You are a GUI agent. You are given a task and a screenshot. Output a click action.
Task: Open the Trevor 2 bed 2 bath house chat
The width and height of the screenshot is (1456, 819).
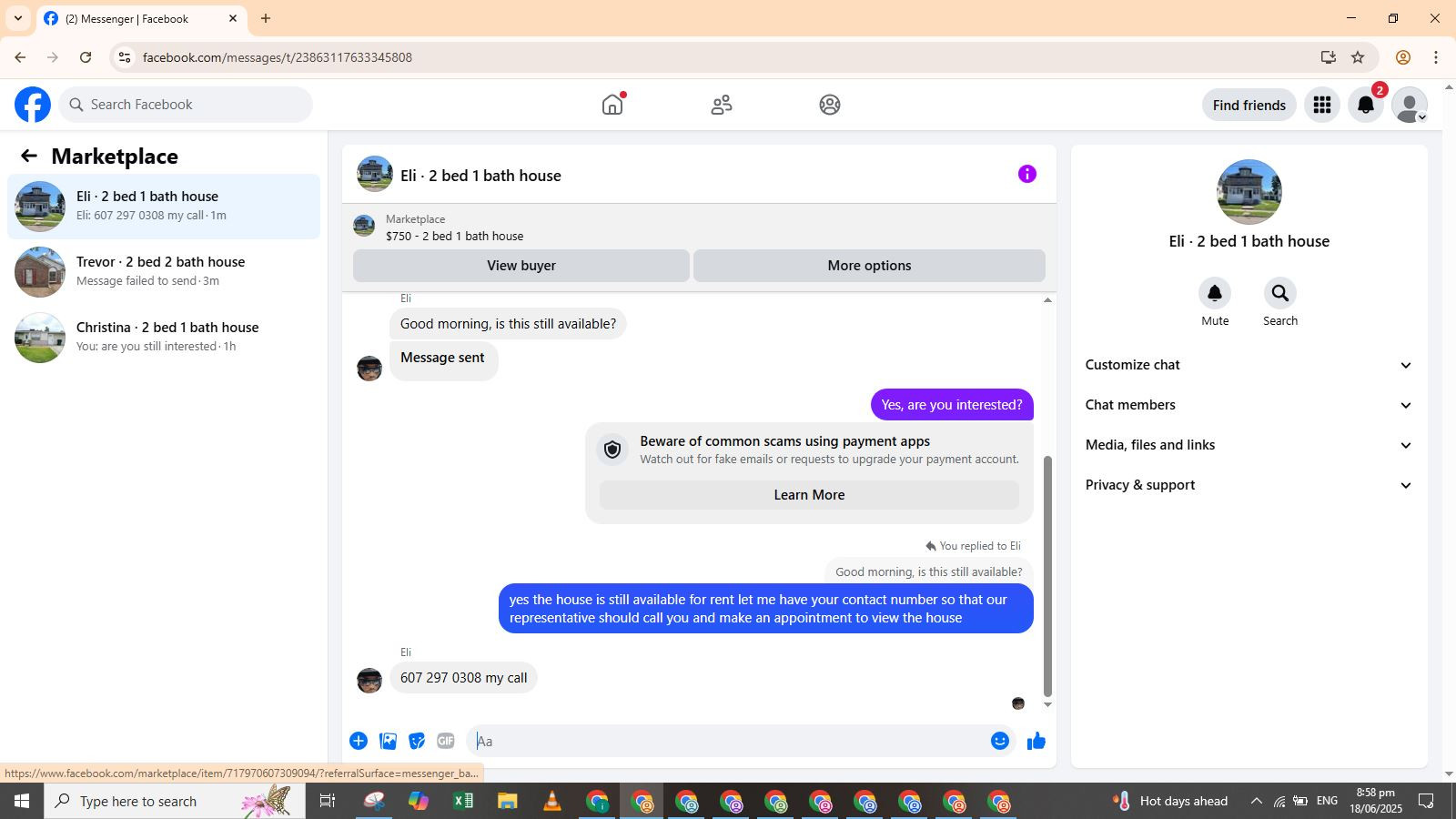(x=164, y=272)
